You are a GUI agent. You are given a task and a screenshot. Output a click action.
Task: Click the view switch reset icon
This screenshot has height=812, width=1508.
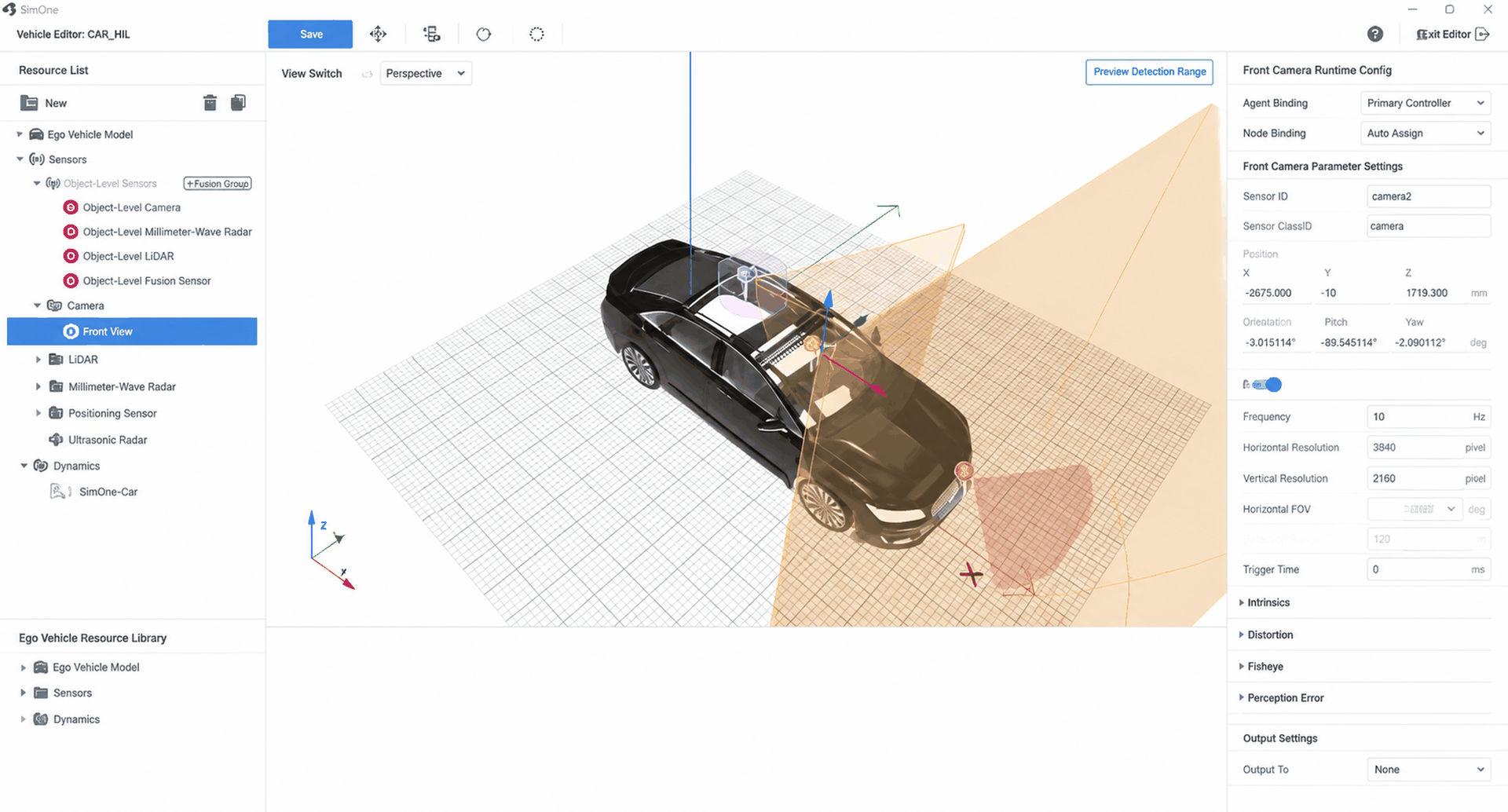[367, 74]
